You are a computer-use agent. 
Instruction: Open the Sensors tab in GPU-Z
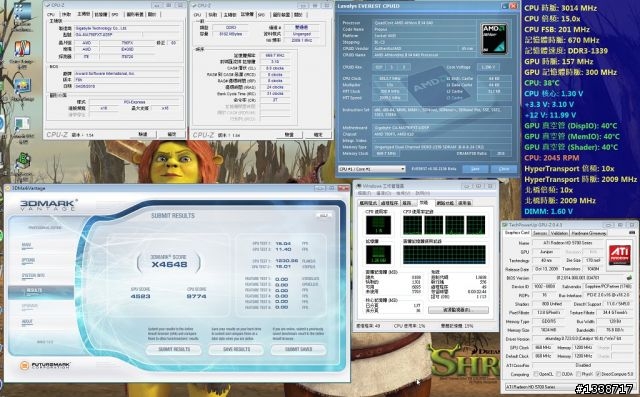[540, 233]
